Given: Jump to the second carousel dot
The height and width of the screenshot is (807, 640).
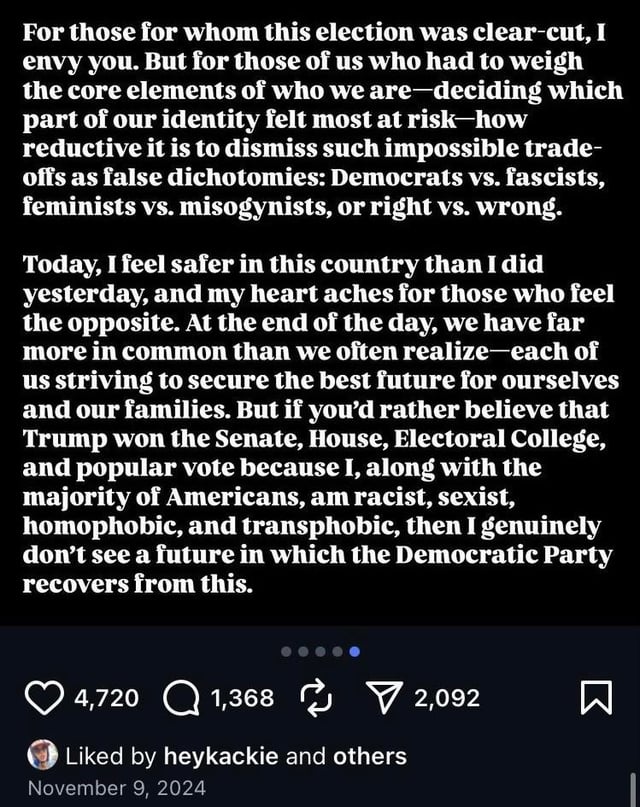Looking at the screenshot, I should click(x=304, y=651).
